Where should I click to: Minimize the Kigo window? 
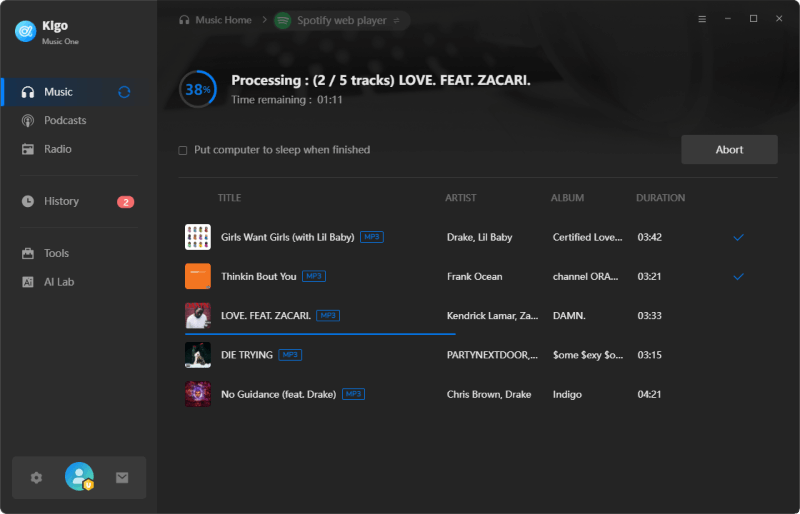[x=728, y=19]
